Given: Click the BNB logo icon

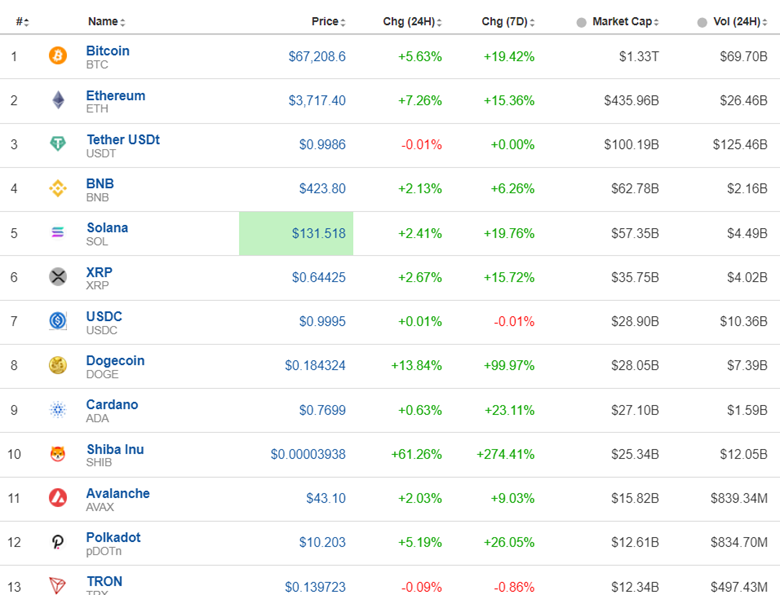Looking at the screenshot, I should 58,188.
